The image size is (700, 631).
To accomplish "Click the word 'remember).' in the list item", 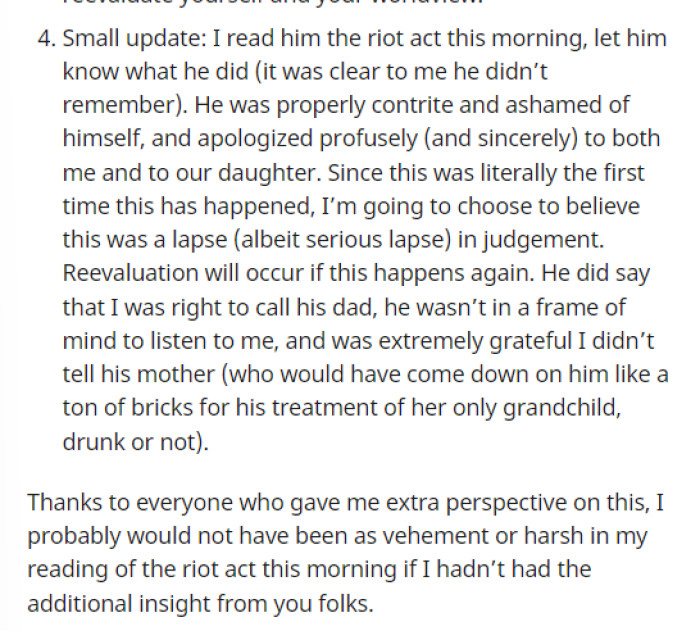I will 125,105.
